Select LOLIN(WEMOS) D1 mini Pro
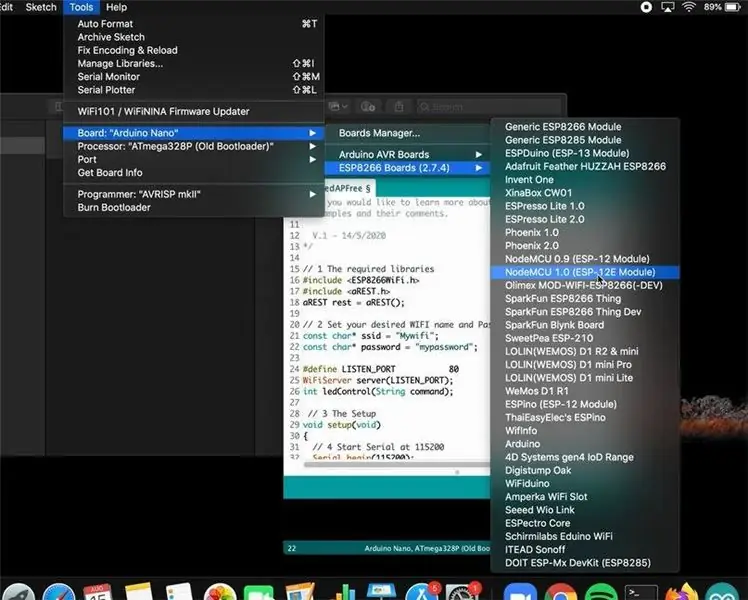Screen dimensions: 748x600 coord(585,364)
